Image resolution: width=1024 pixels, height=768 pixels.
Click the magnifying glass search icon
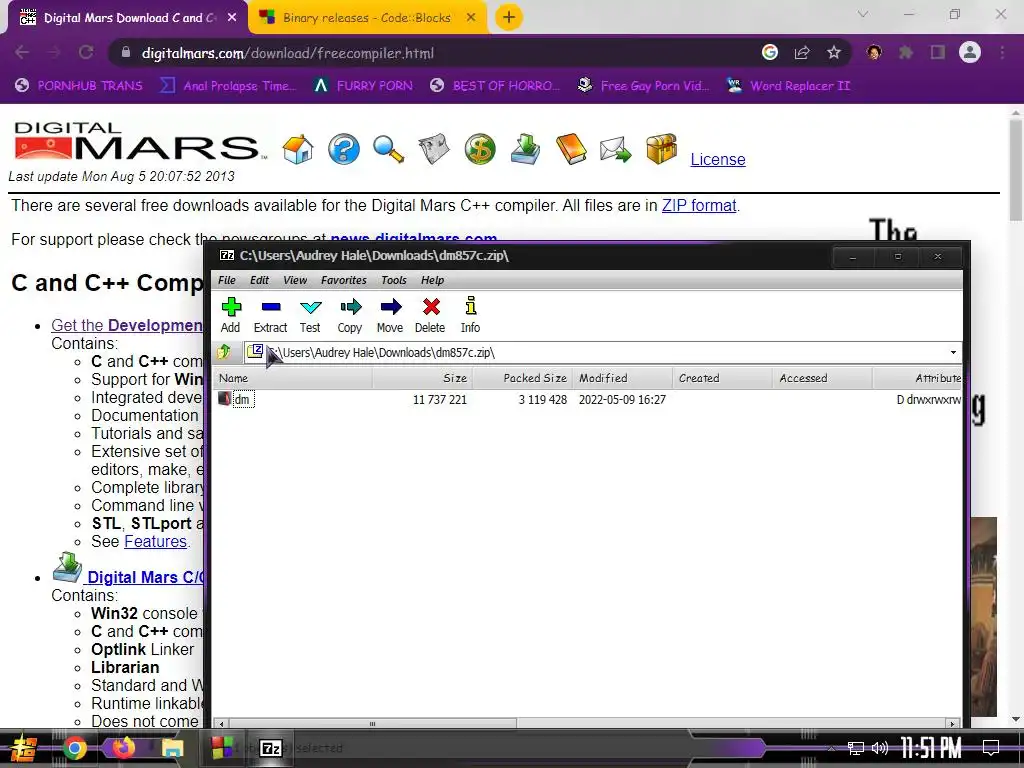pyautogui.click(x=389, y=149)
